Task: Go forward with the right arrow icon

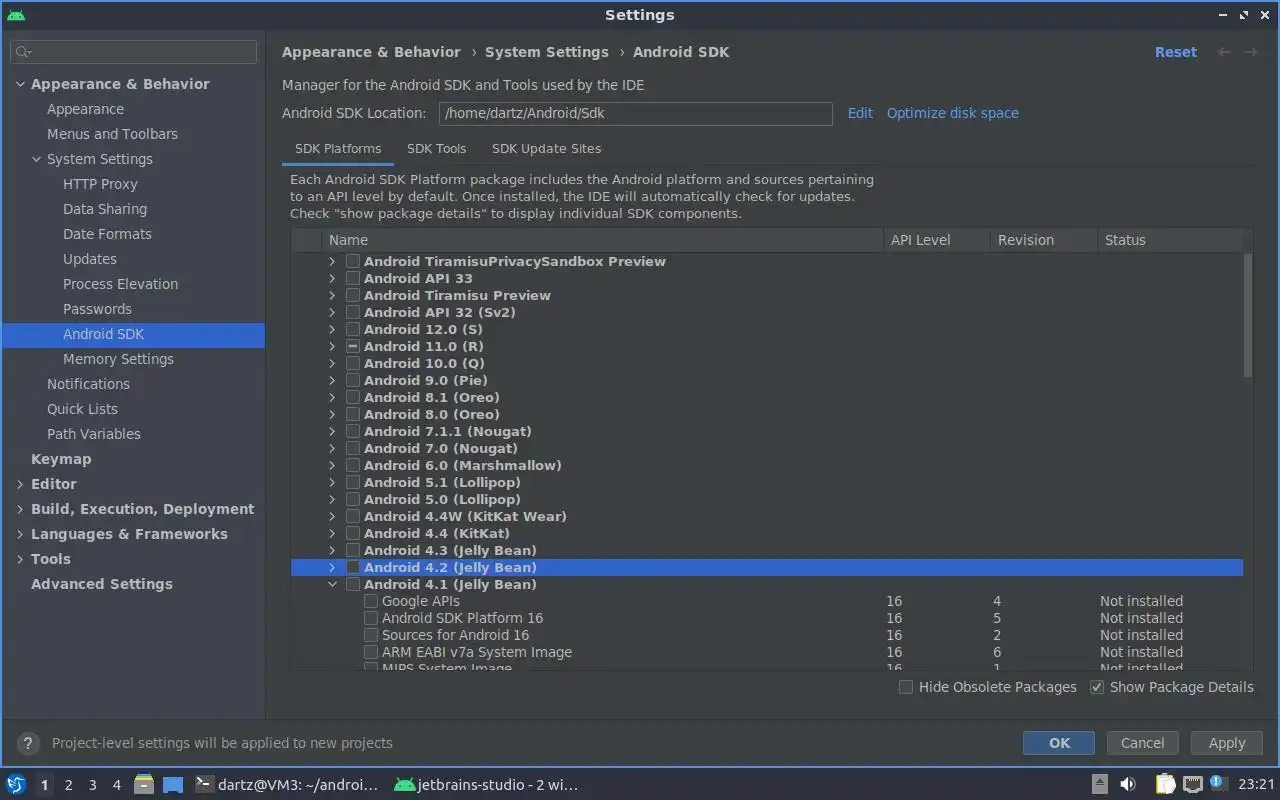Action: click(x=1250, y=52)
